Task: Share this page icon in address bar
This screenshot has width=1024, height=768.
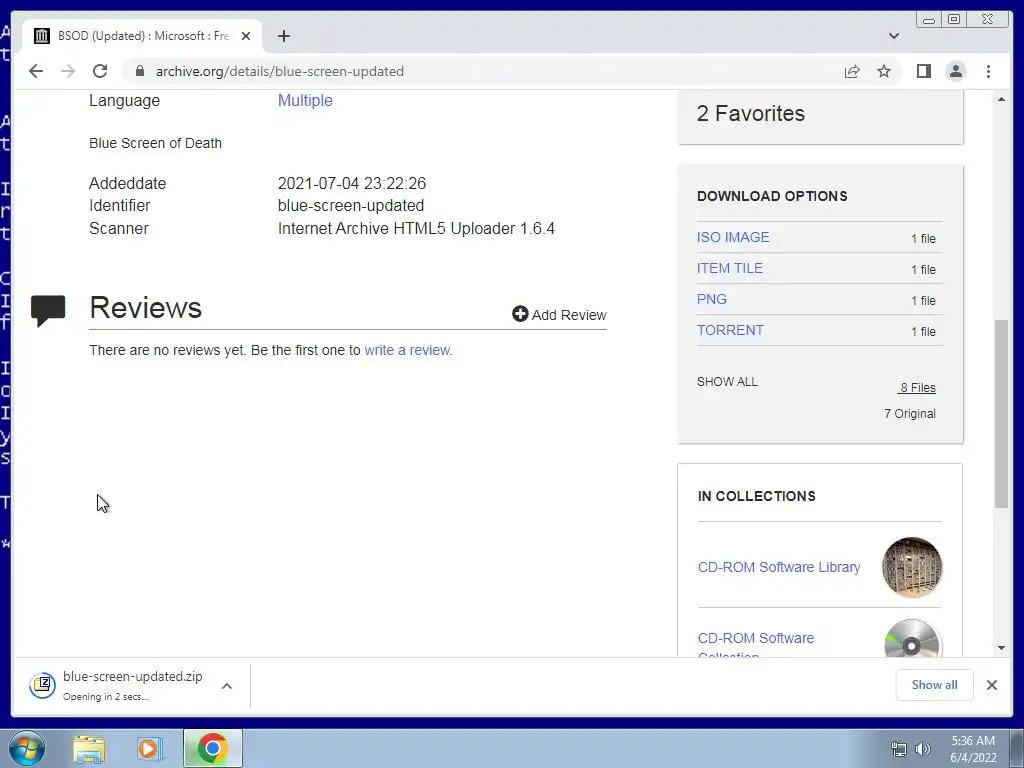Action: click(x=852, y=71)
